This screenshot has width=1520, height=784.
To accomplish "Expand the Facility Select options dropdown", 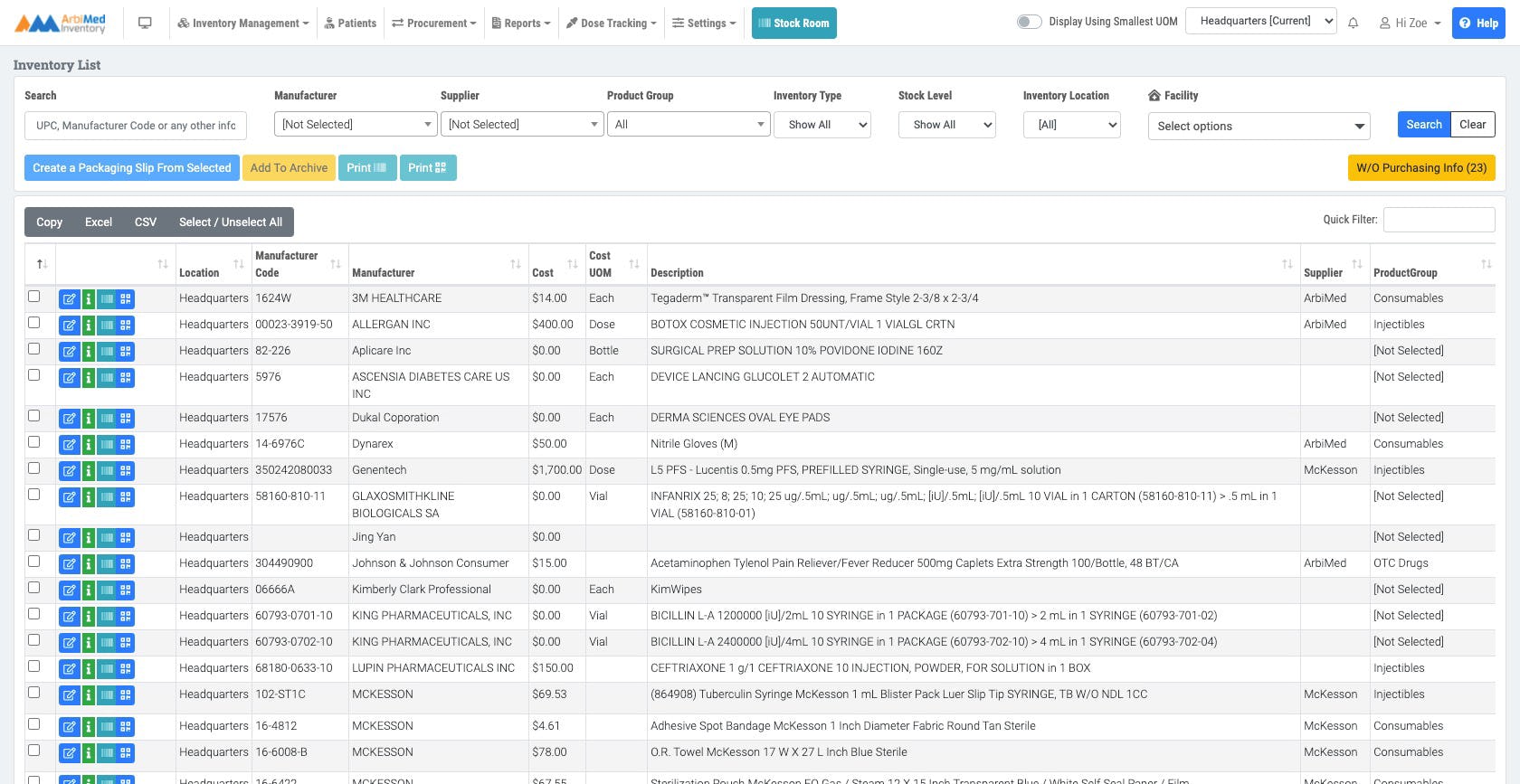I will (1259, 127).
